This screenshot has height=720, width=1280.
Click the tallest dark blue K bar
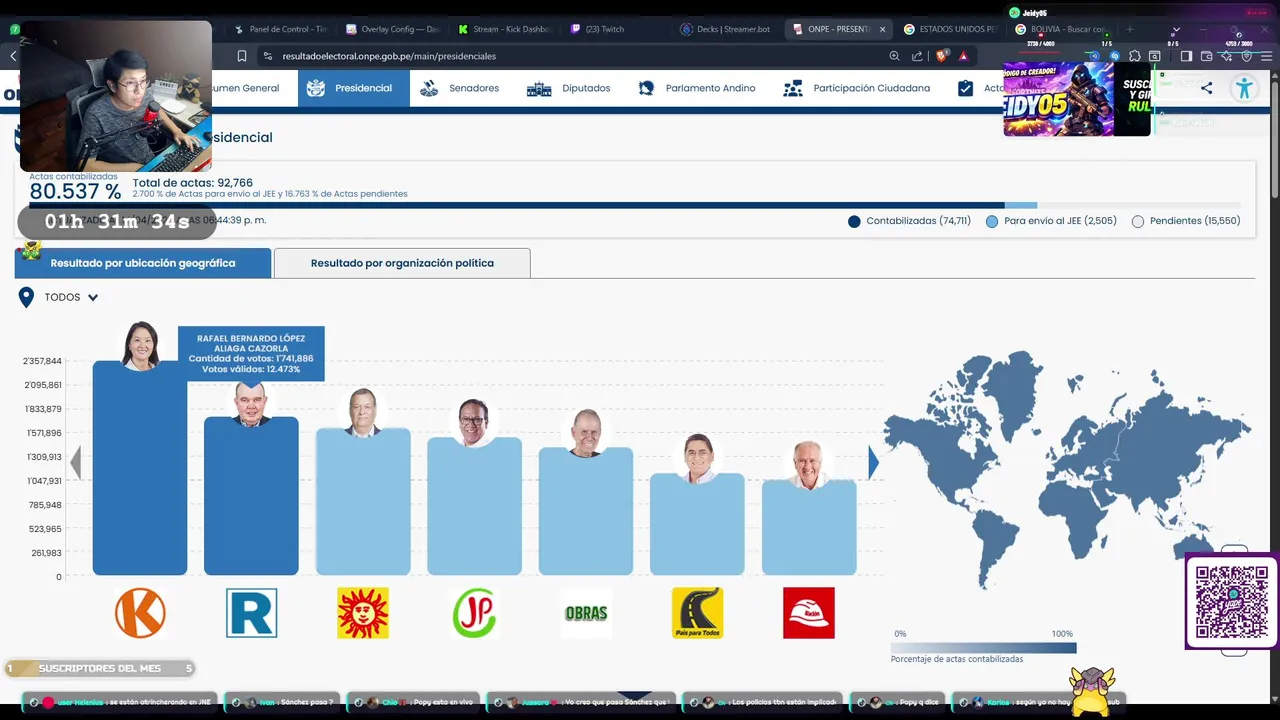coord(140,468)
